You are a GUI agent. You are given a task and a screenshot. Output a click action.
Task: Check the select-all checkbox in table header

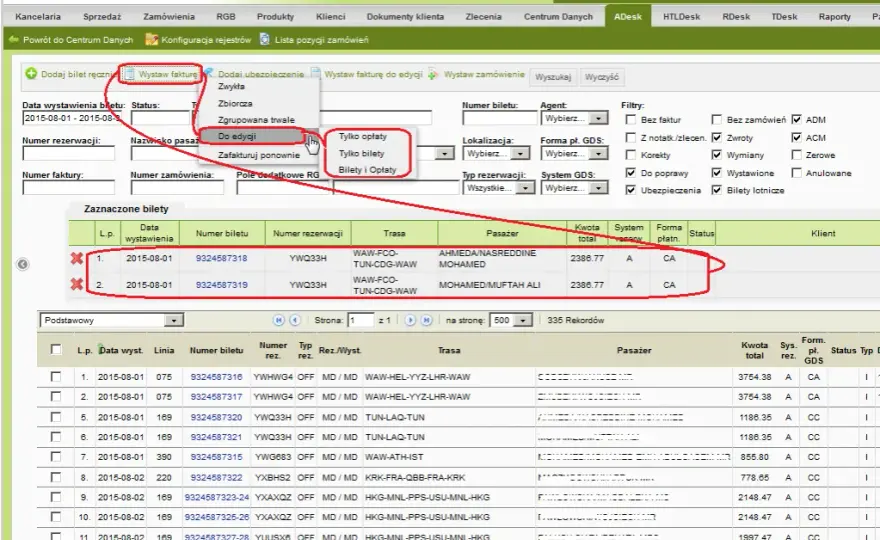tap(56, 349)
